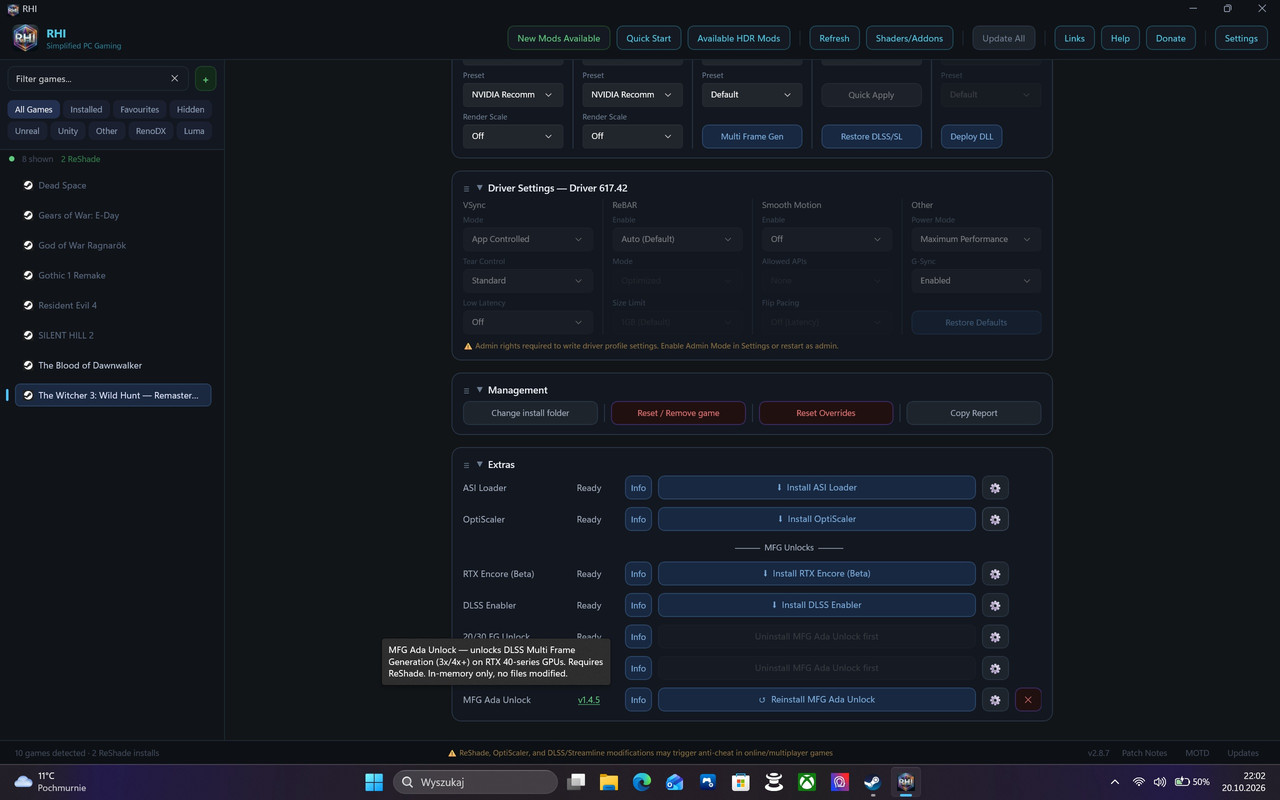Image resolution: width=1280 pixels, height=800 pixels.
Task: Collapse the Driver Settings section
Action: [x=479, y=188]
